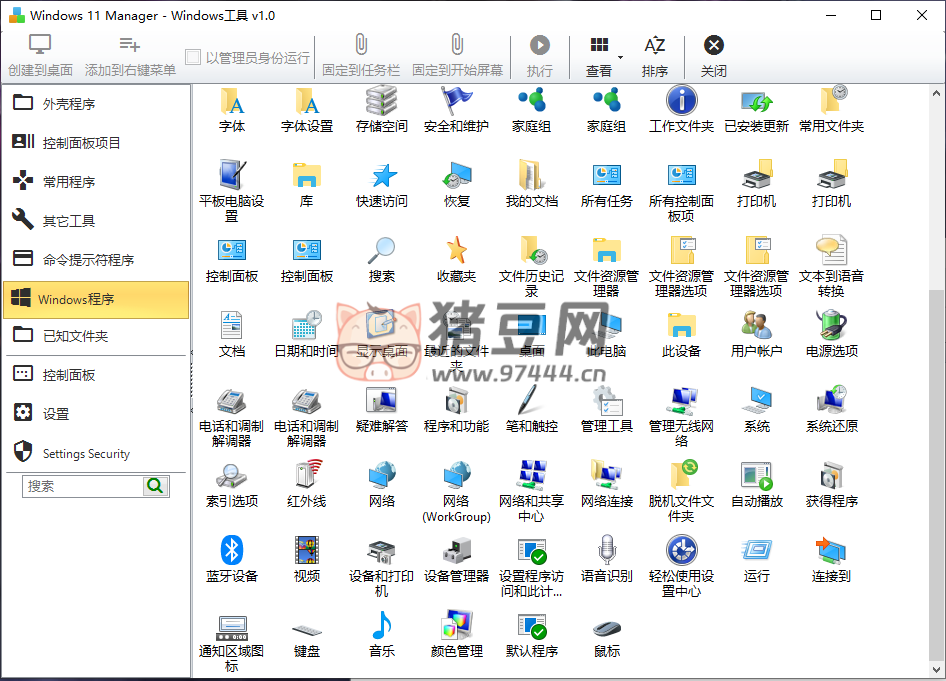Click the green search magnifier button
This screenshot has height=681, width=946.
coord(156,486)
